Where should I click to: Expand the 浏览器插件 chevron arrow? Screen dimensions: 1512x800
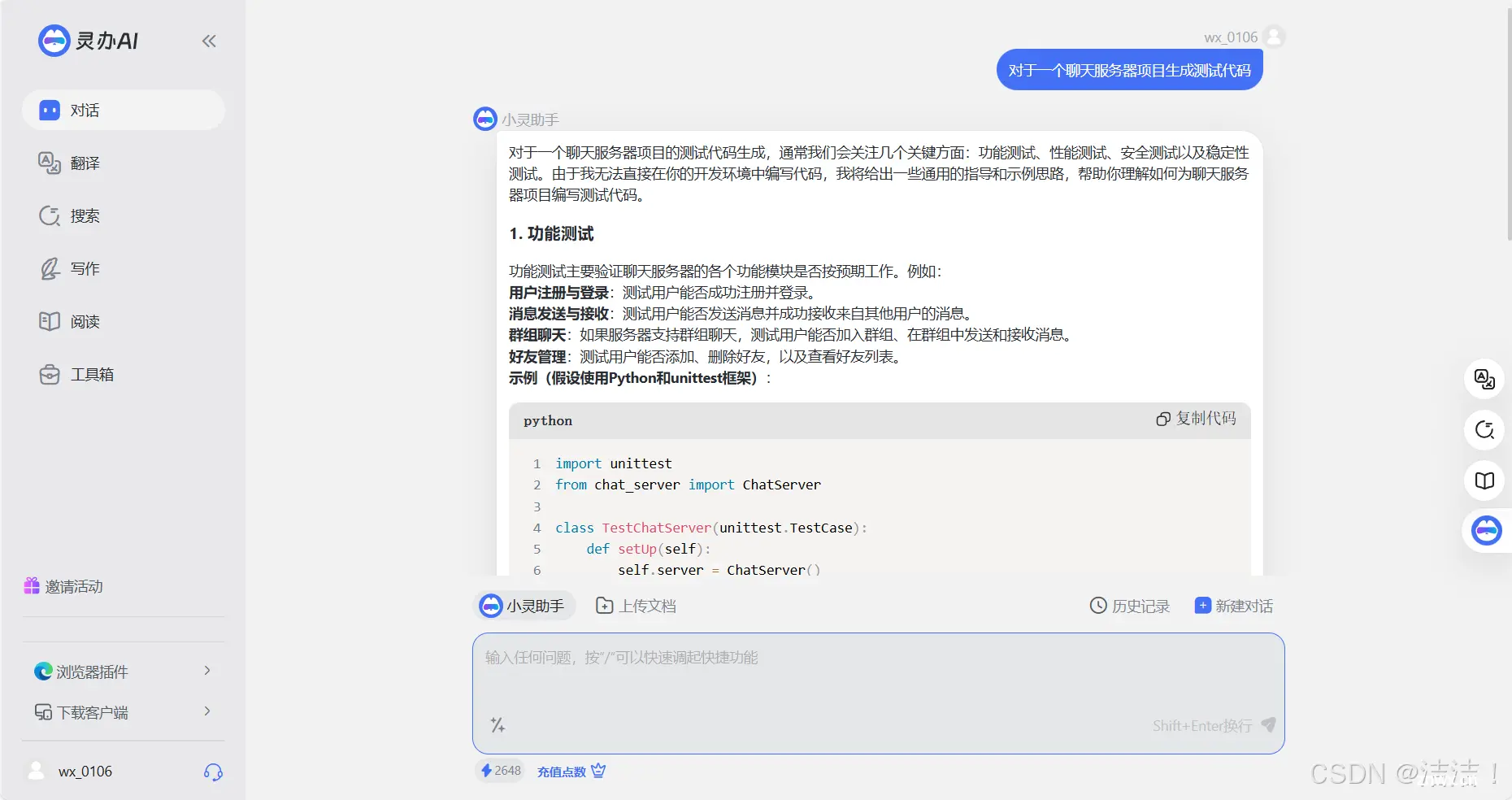click(207, 670)
